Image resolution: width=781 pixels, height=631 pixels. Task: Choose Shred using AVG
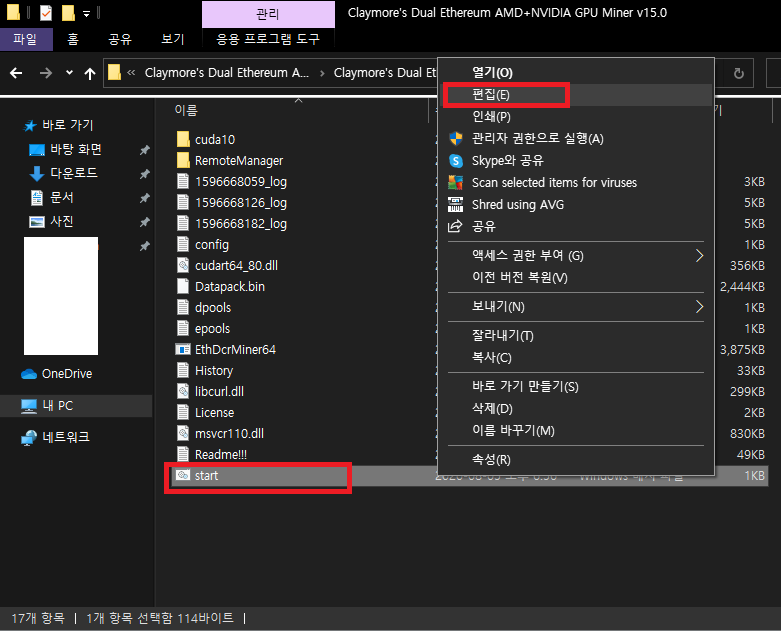tap(576, 204)
